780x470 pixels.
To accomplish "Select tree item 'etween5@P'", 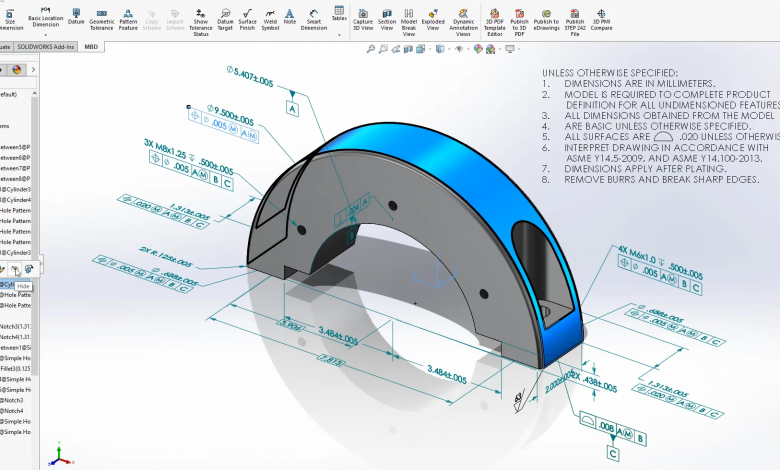I will pyautogui.click(x=15, y=147).
